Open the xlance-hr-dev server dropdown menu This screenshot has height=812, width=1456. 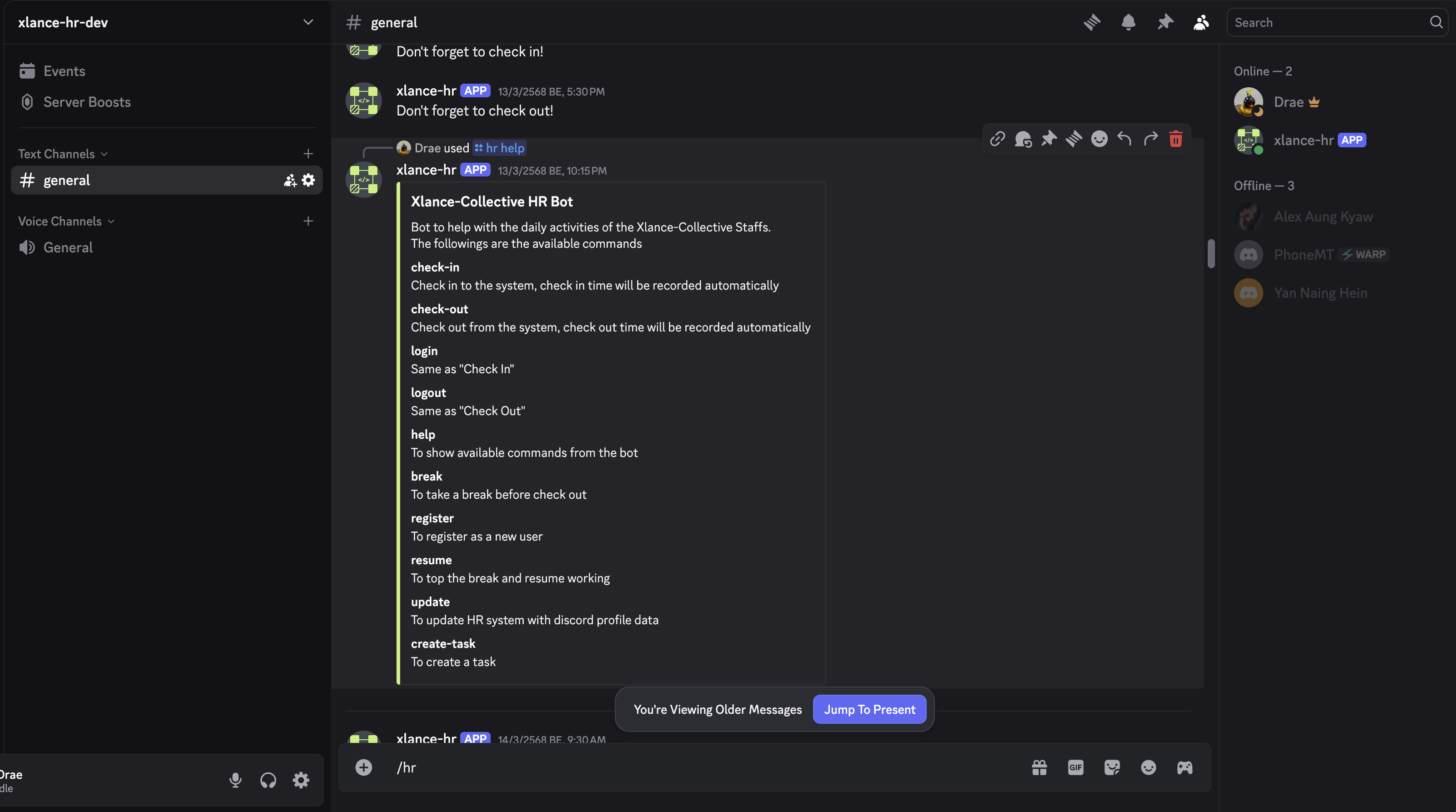tap(308, 23)
